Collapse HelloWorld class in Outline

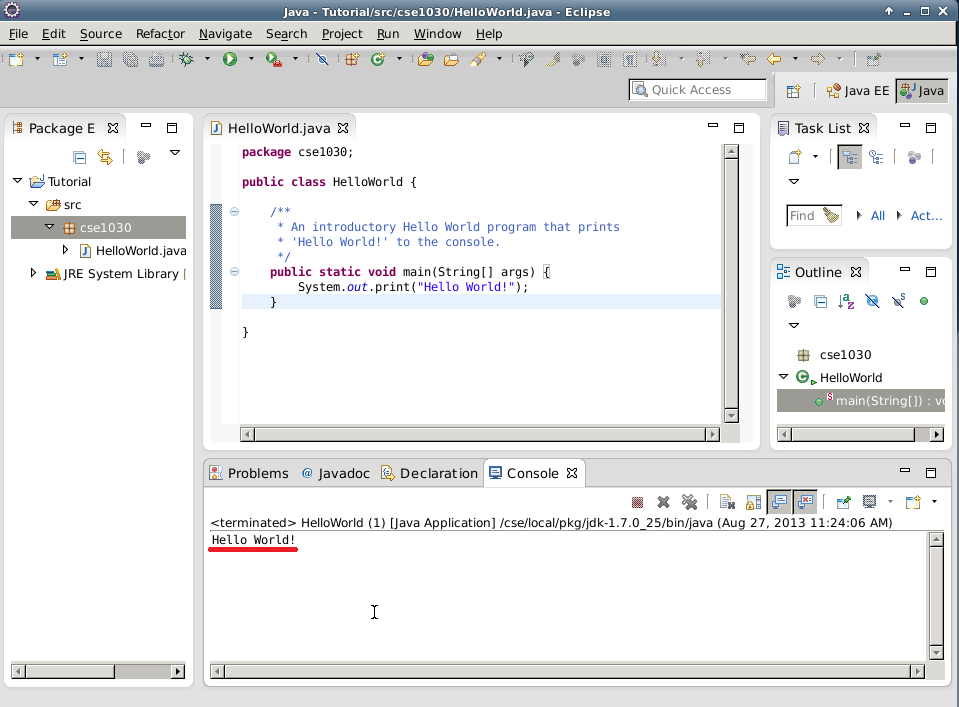783,377
